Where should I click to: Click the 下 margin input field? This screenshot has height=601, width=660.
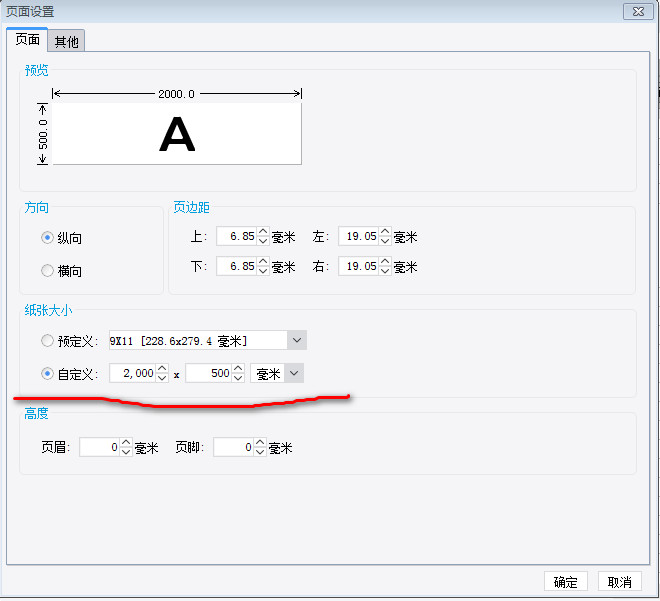[x=236, y=266]
